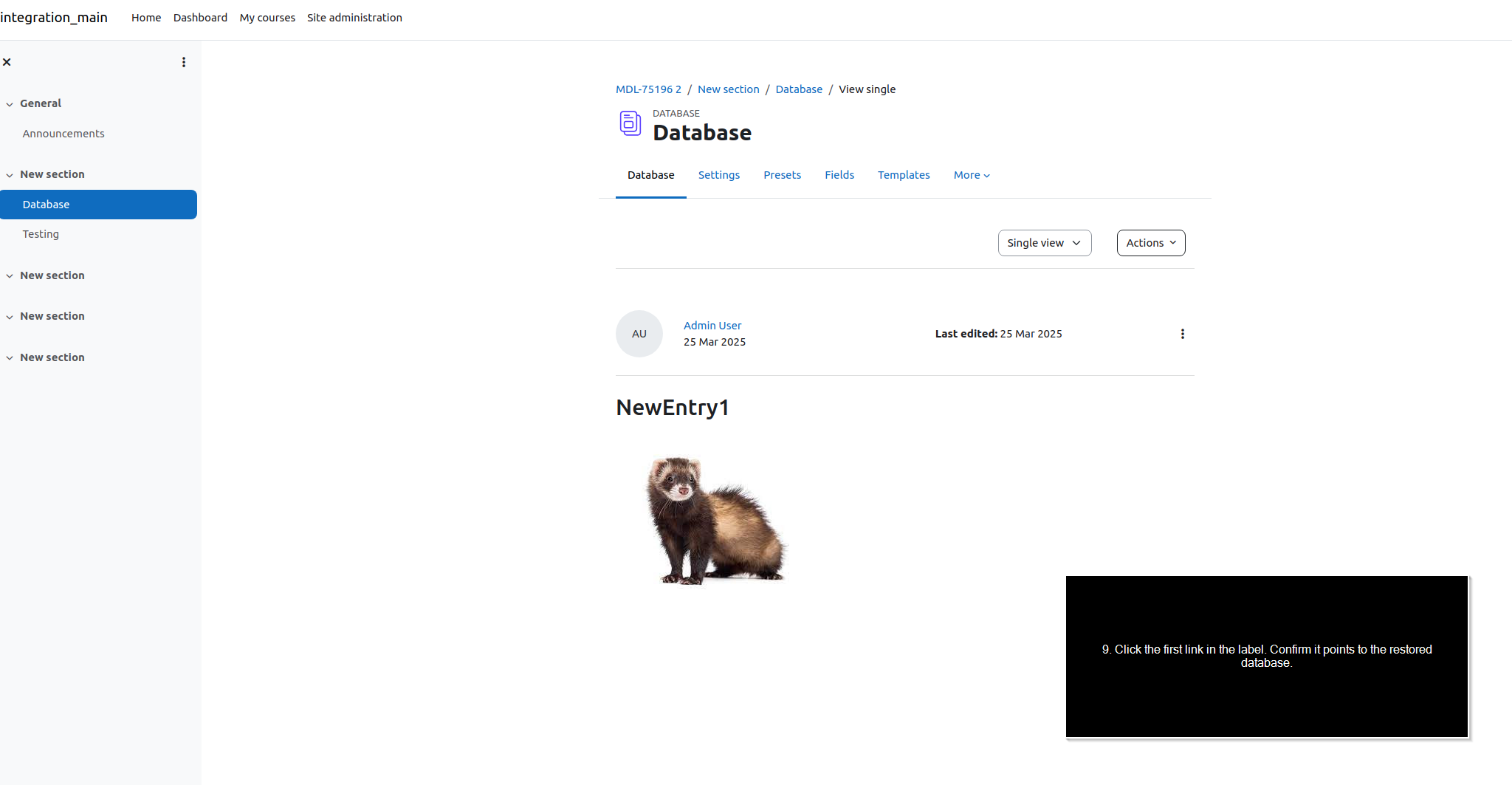Click the integration_main site name
1512x785 pixels.
coord(54,17)
